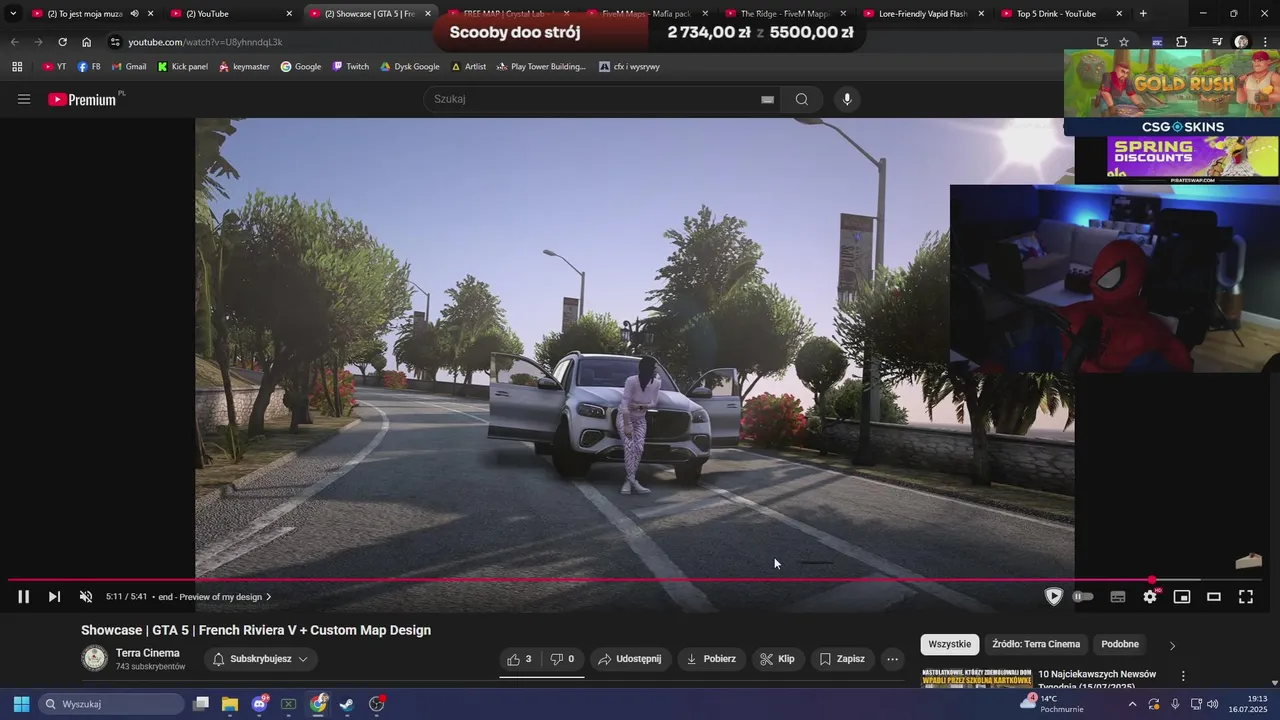Open Discord from the taskbar
This screenshot has height=720, width=1280.
pyautogui.click(x=260, y=704)
